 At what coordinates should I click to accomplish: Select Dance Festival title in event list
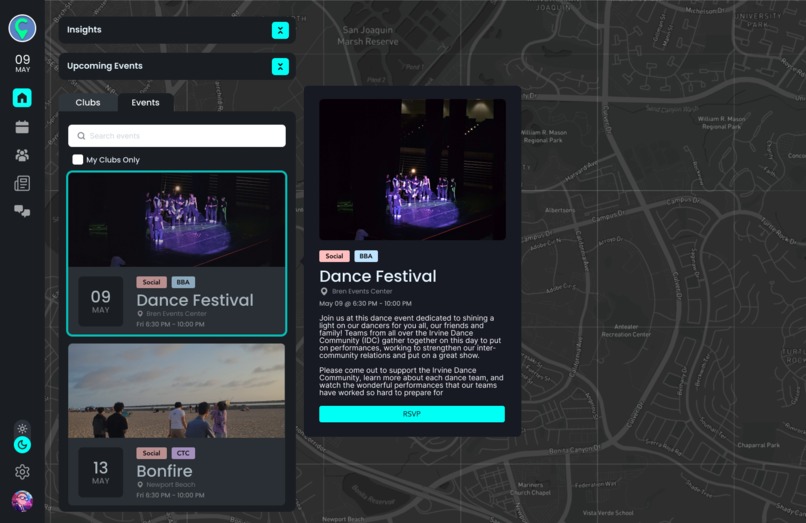click(x=195, y=300)
